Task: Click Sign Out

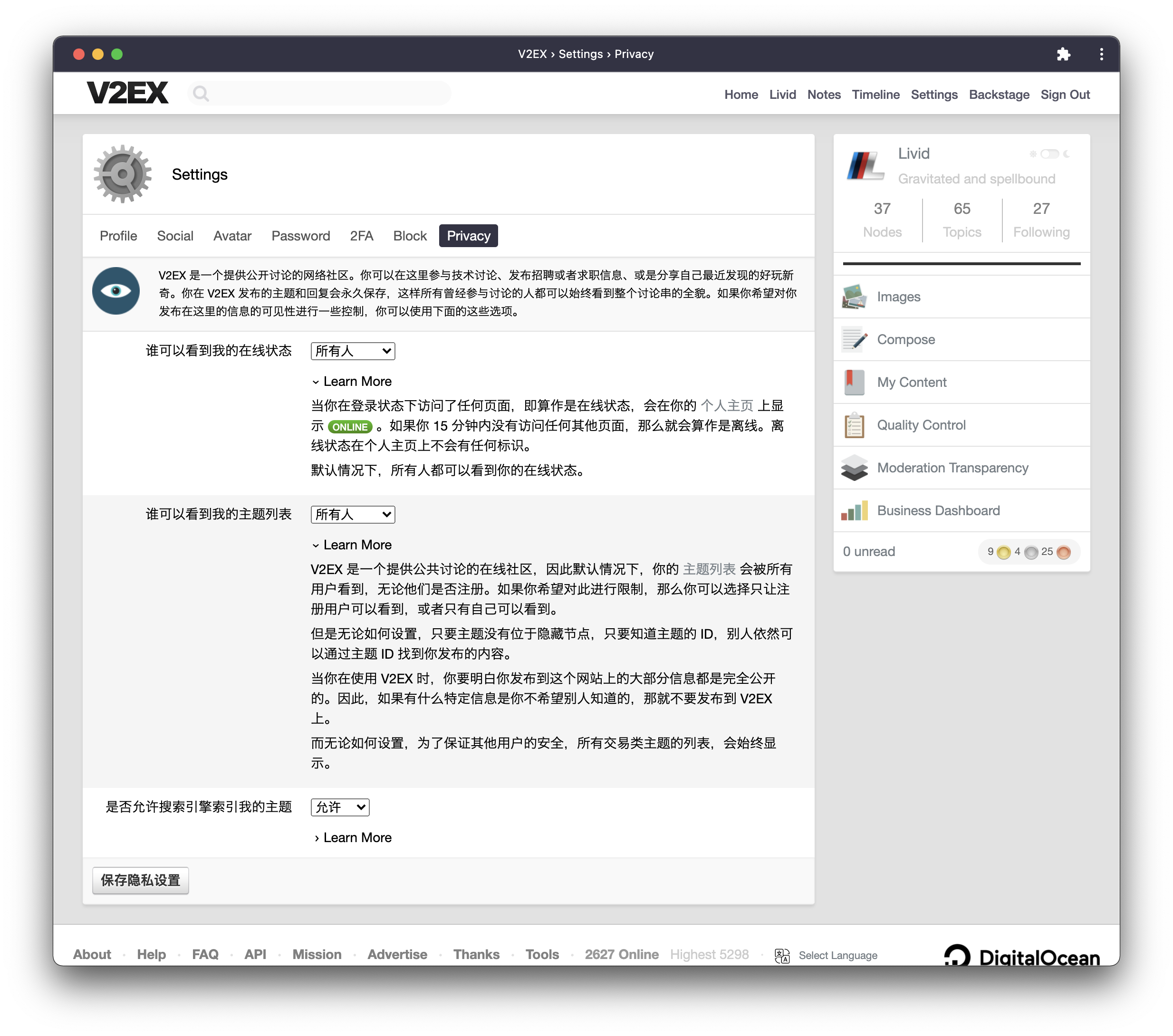Action: pos(1065,95)
